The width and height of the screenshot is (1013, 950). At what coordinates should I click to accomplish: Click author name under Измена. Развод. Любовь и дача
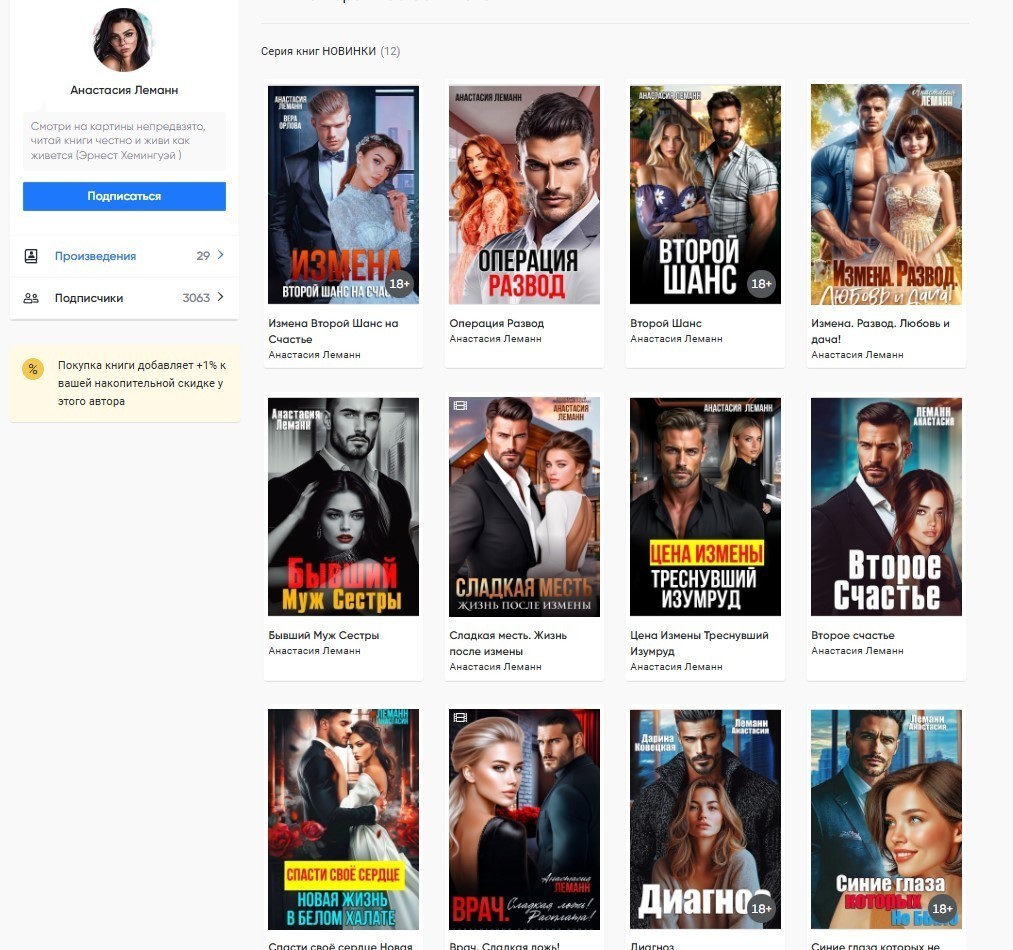coord(857,355)
